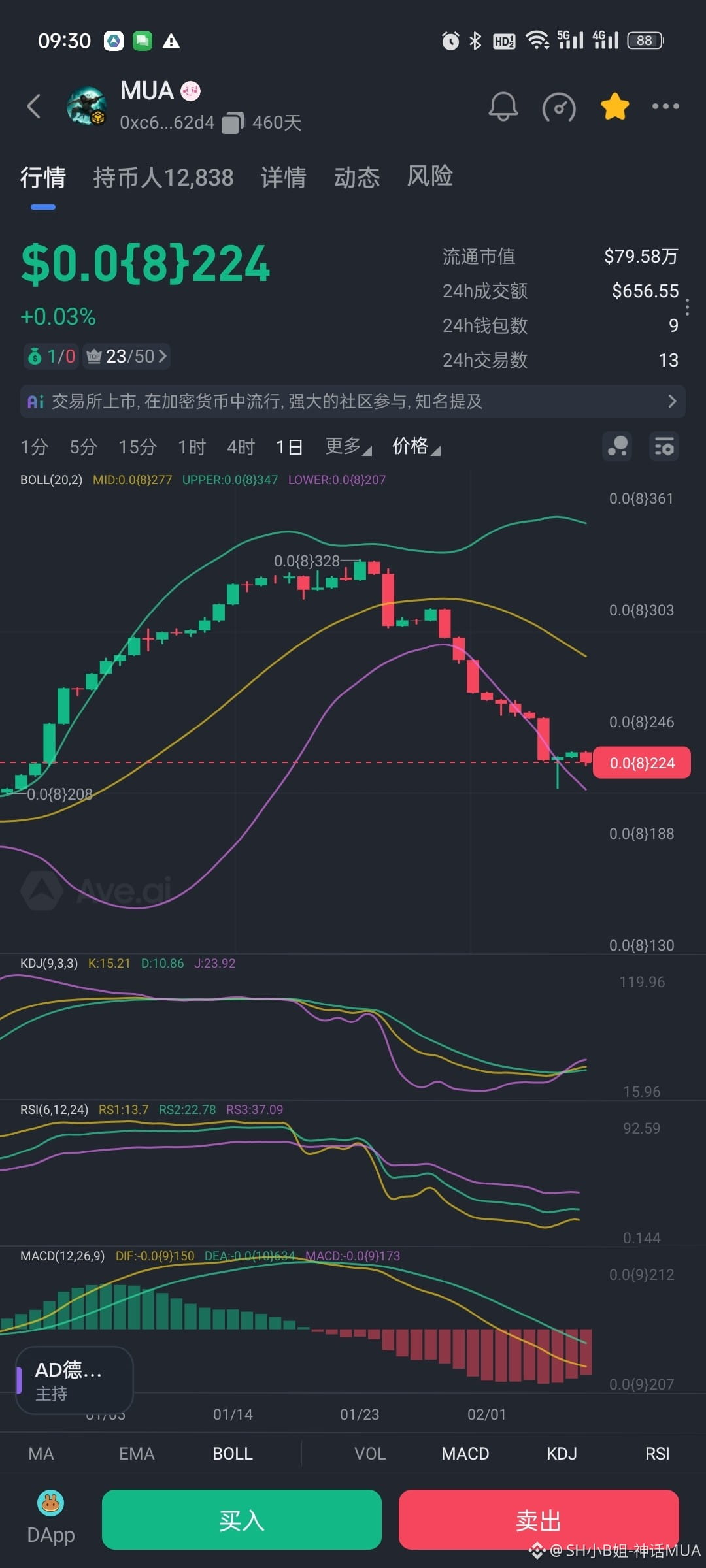This screenshot has height=1568, width=706.
Task: Switch to the 详情 tab
Action: point(284,178)
